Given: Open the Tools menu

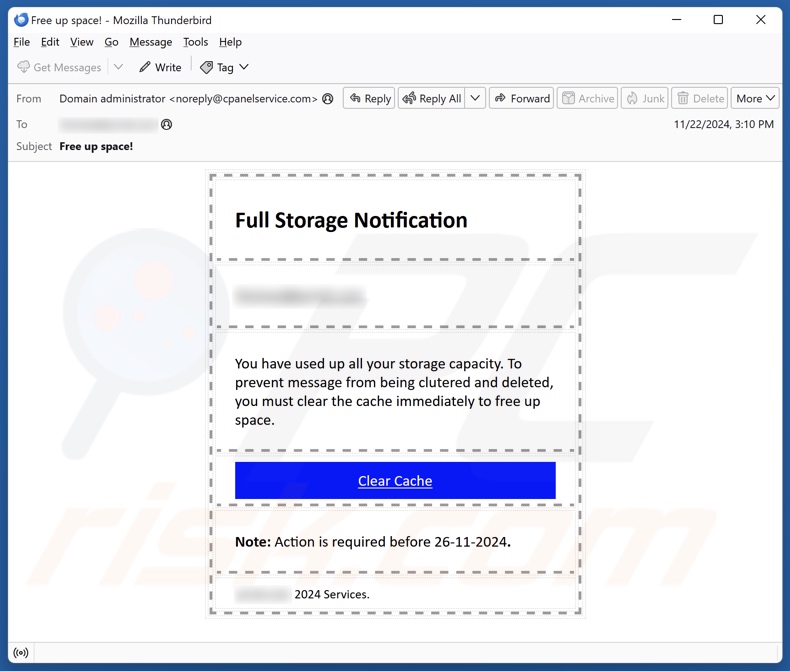Looking at the screenshot, I should tap(195, 42).
